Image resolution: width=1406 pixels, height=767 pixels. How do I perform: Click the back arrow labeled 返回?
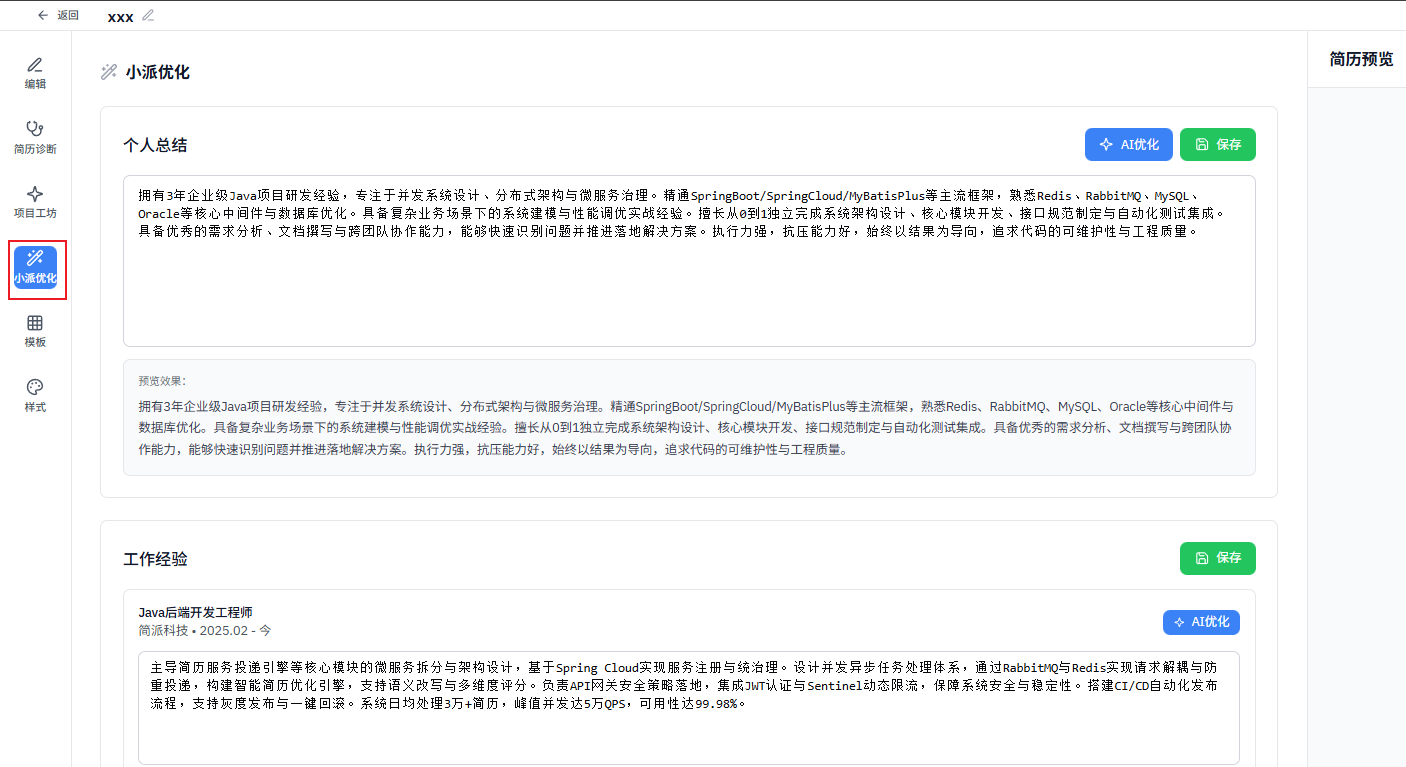(57, 15)
